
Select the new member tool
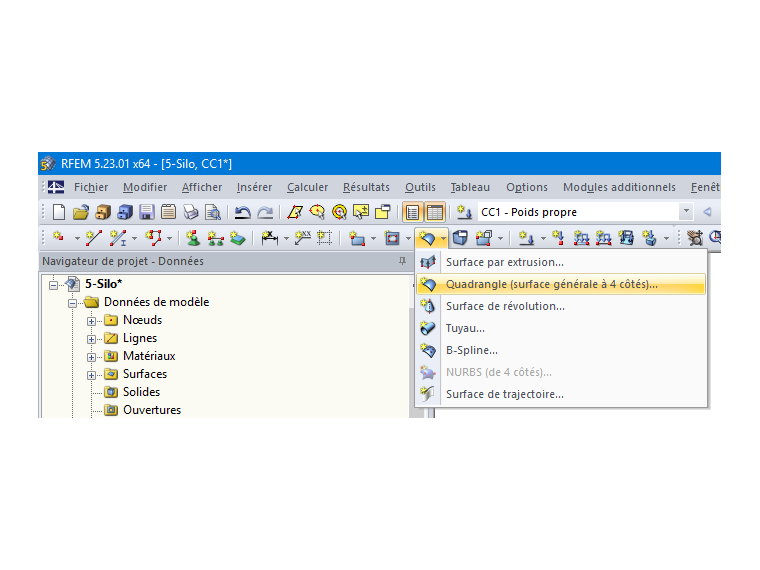point(117,238)
